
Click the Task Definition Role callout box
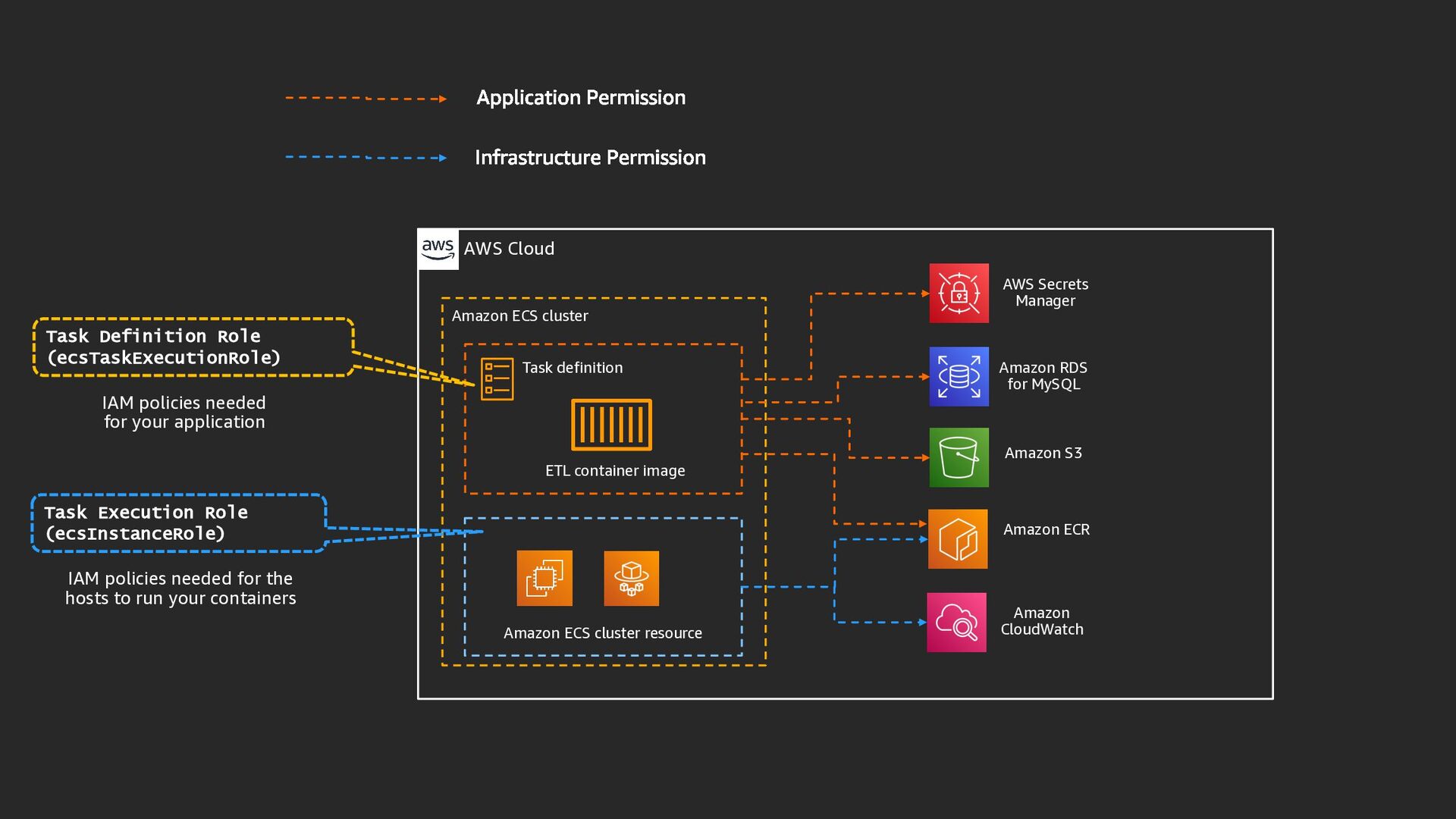point(193,347)
